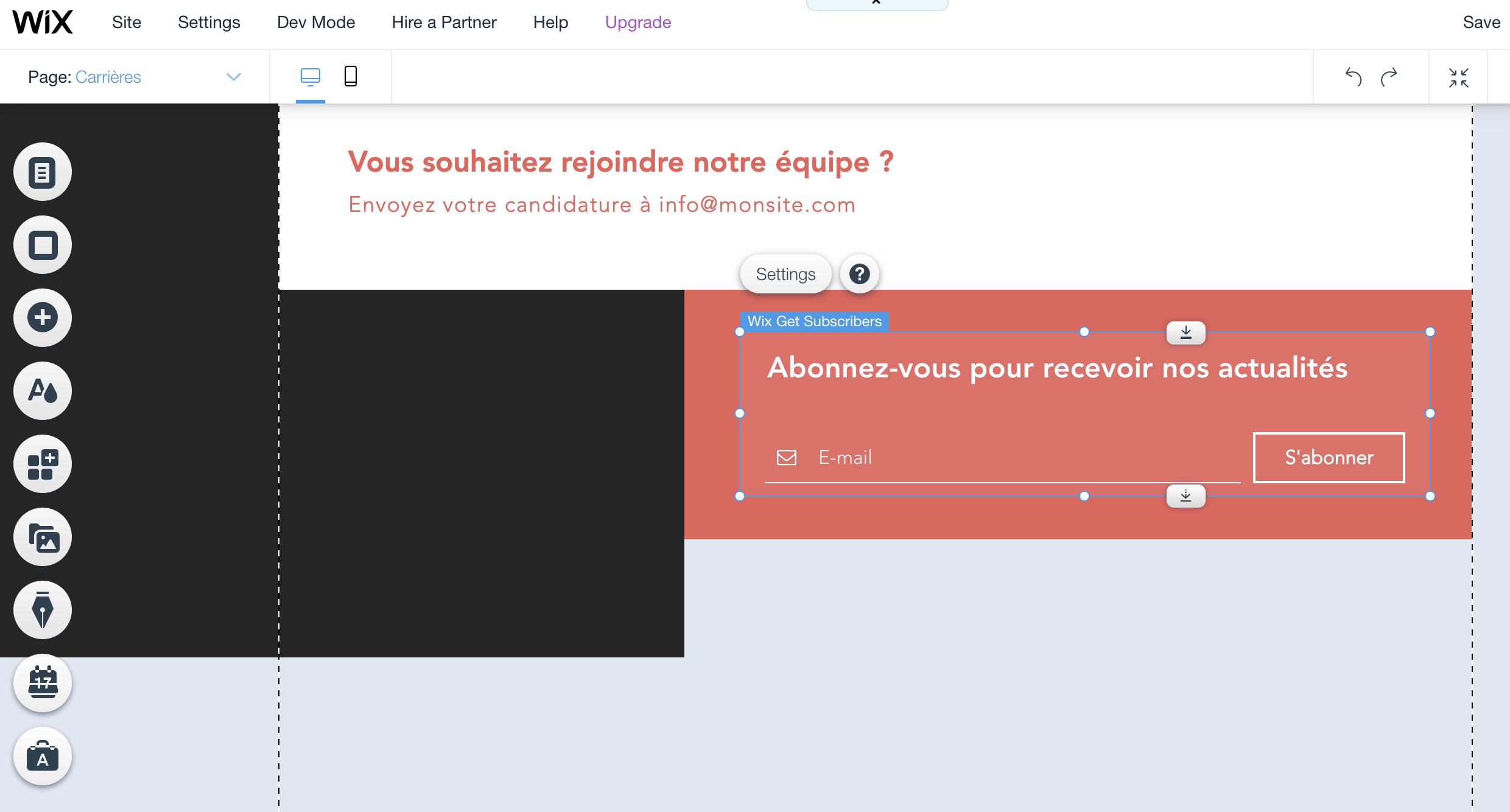This screenshot has height=812, width=1510.
Task: Switch to mobile view
Action: pos(351,77)
